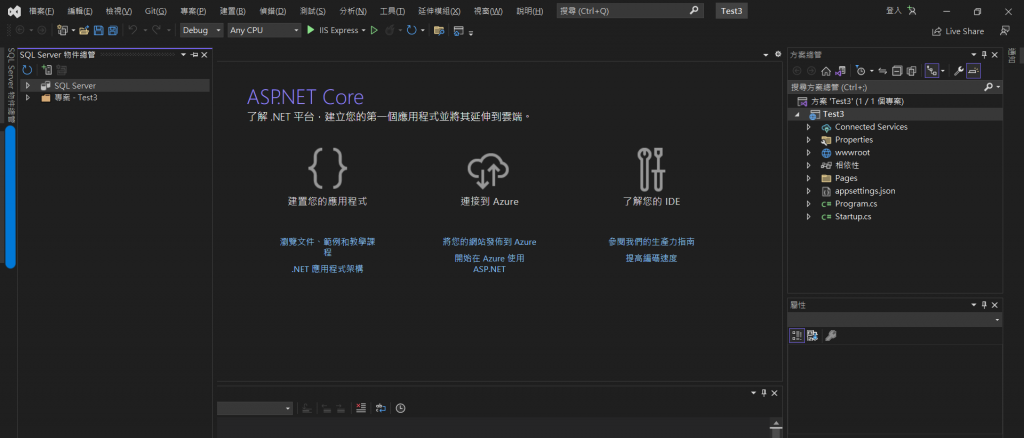The width and height of the screenshot is (1024, 438).
Task: Click Pending Changes Filter clock icon
Action: click(x=861, y=70)
